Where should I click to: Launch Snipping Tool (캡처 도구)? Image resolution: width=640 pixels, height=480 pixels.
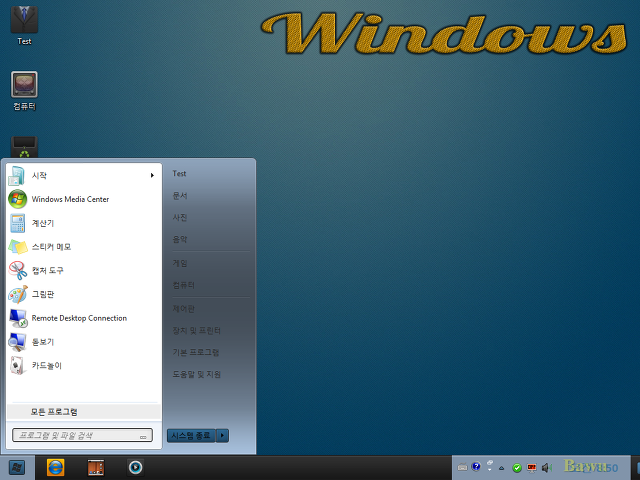[x=84, y=270]
